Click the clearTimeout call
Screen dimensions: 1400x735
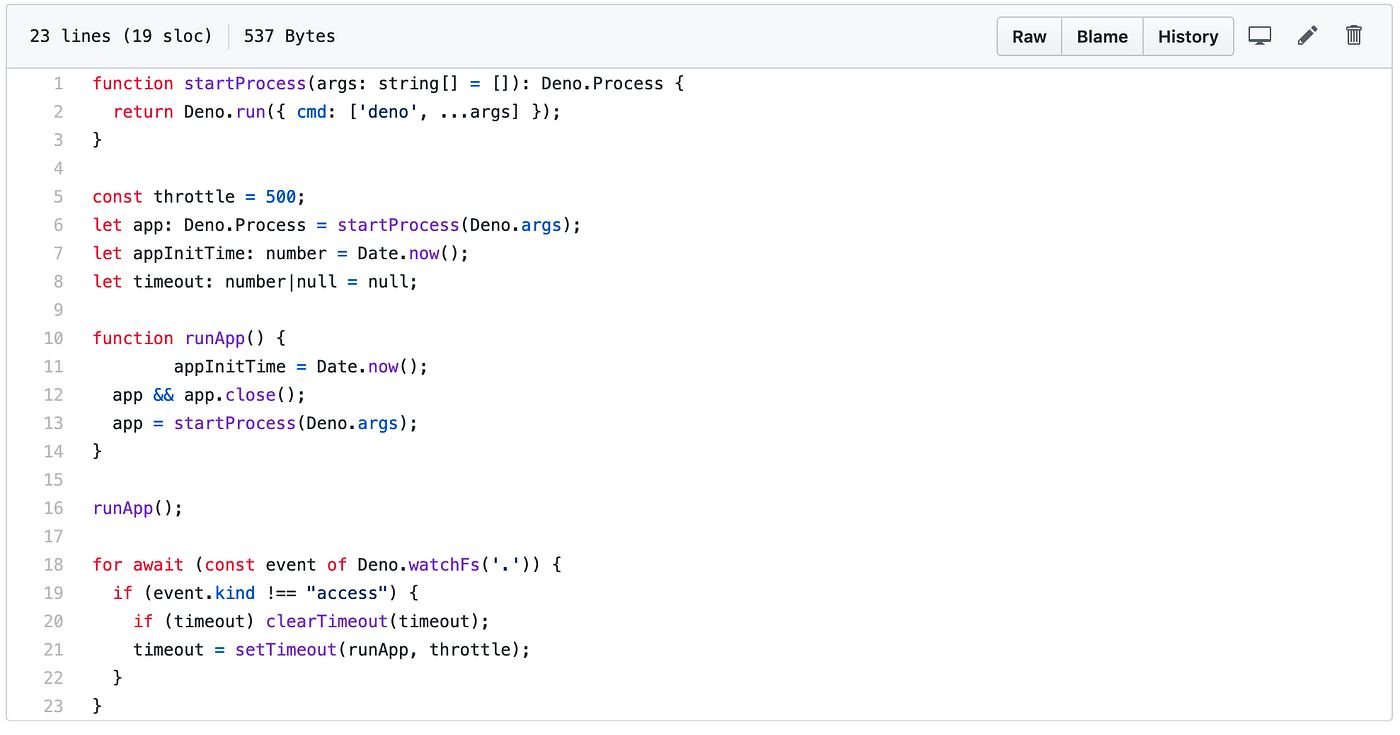[326, 621]
